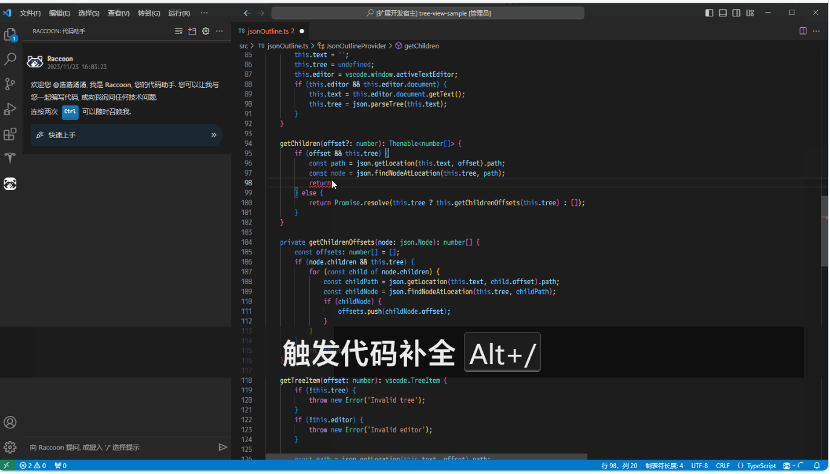Open the Extensions view
The height and width of the screenshot is (474, 830).
point(11,134)
